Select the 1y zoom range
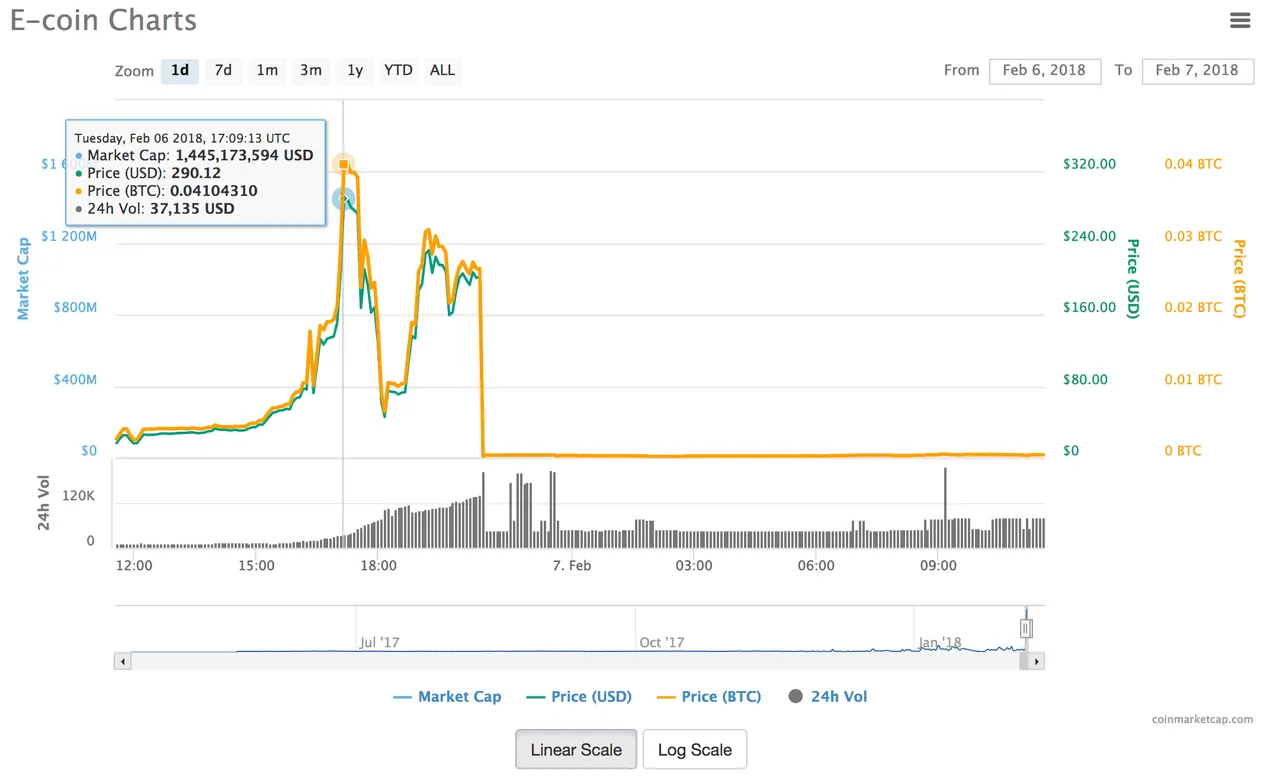The height and width of the screenshot is (778, 1280). [x=355, y=70]
